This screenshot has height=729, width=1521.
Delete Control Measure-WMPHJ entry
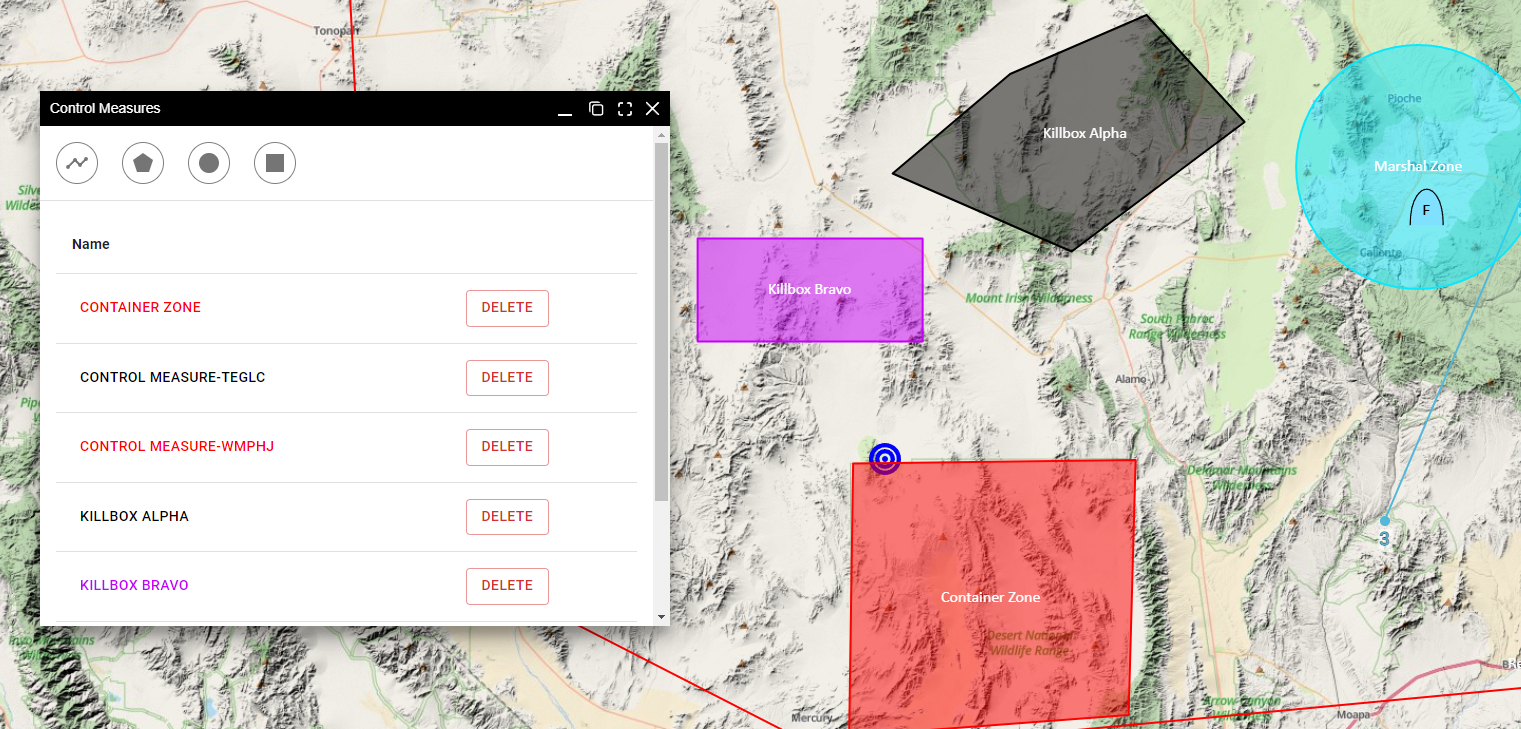[507, 447]
